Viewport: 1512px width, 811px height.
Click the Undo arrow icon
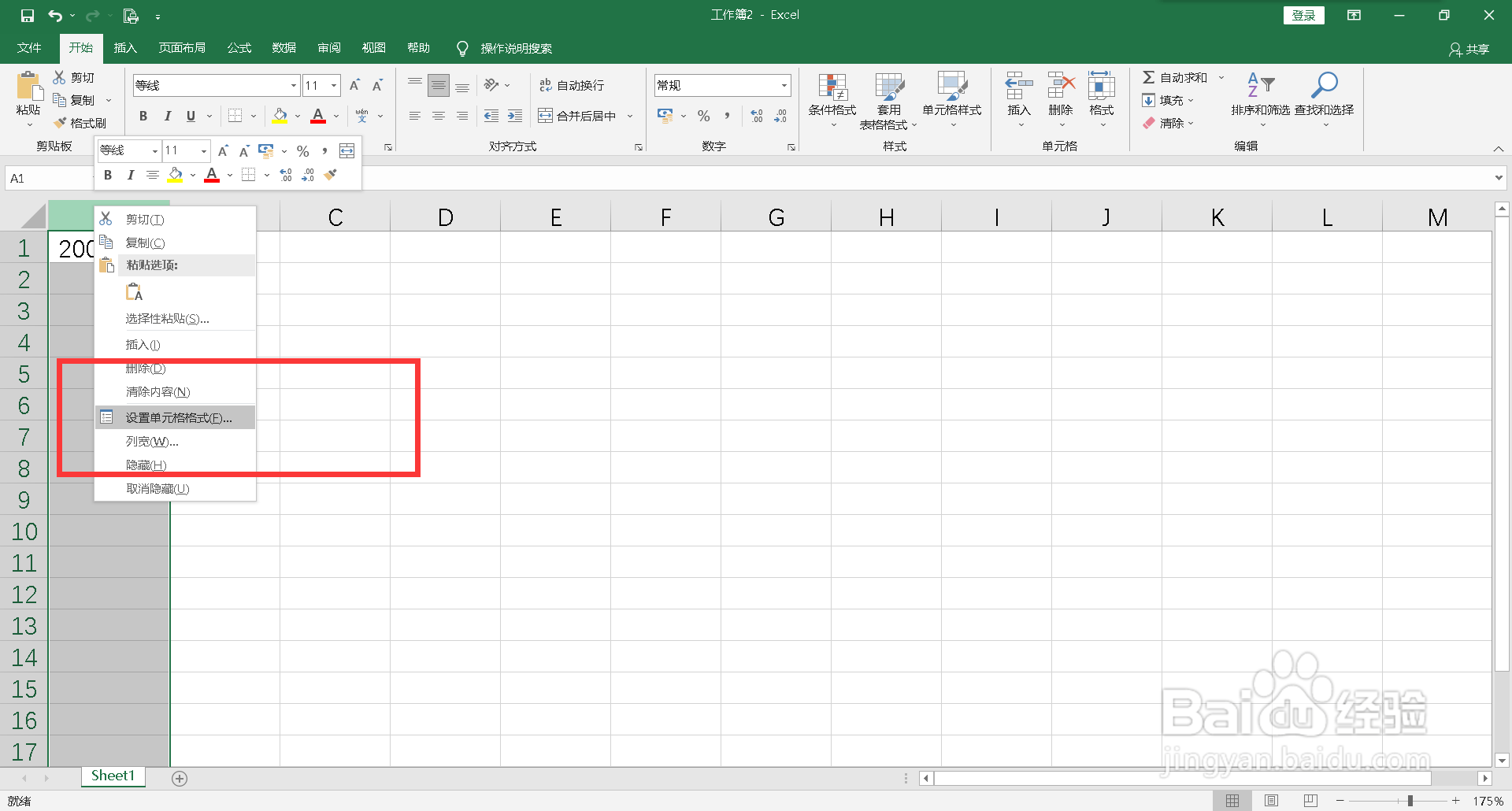55,16
